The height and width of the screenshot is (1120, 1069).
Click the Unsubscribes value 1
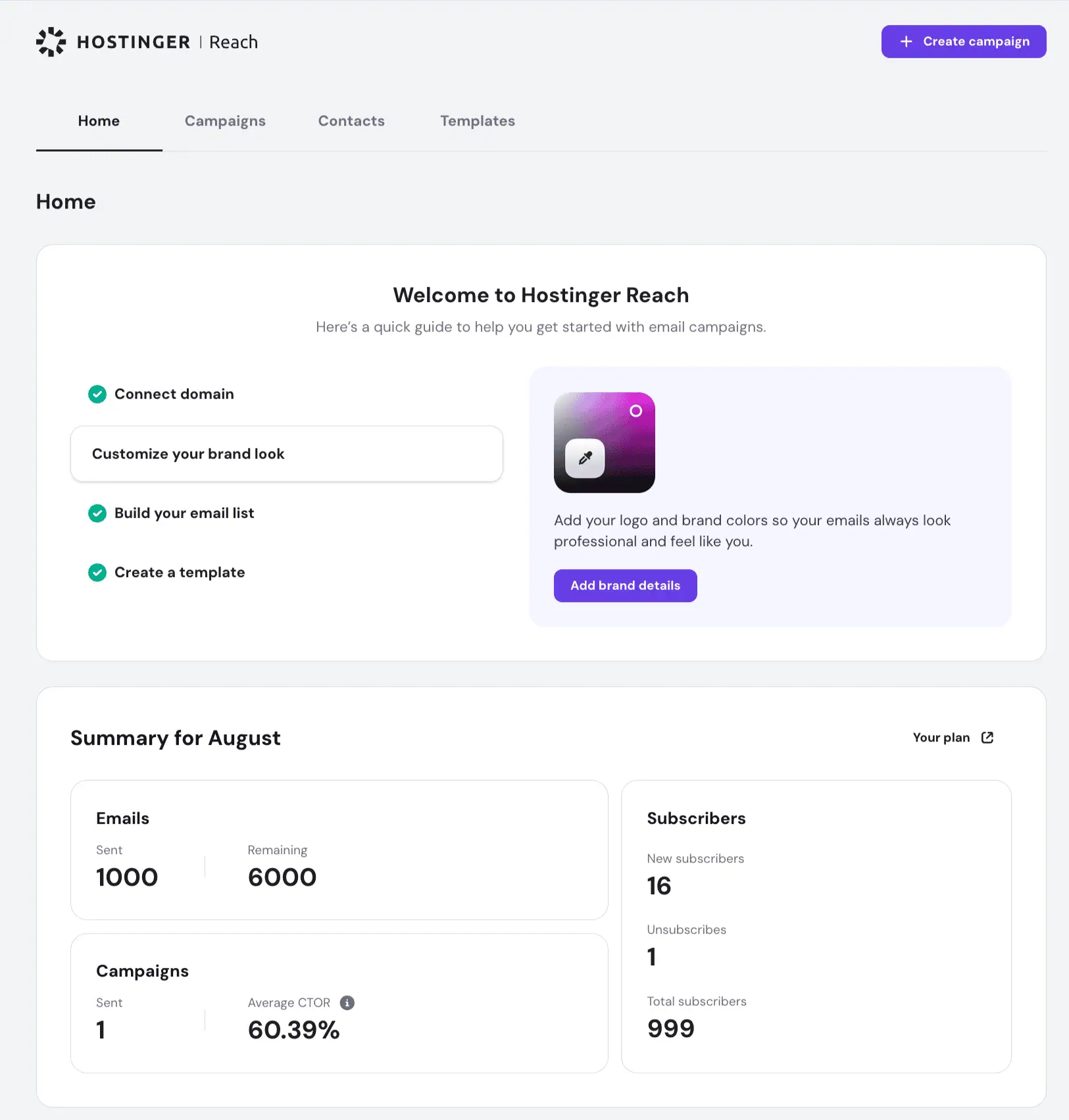pyautogui.click(x=652, y=957)
